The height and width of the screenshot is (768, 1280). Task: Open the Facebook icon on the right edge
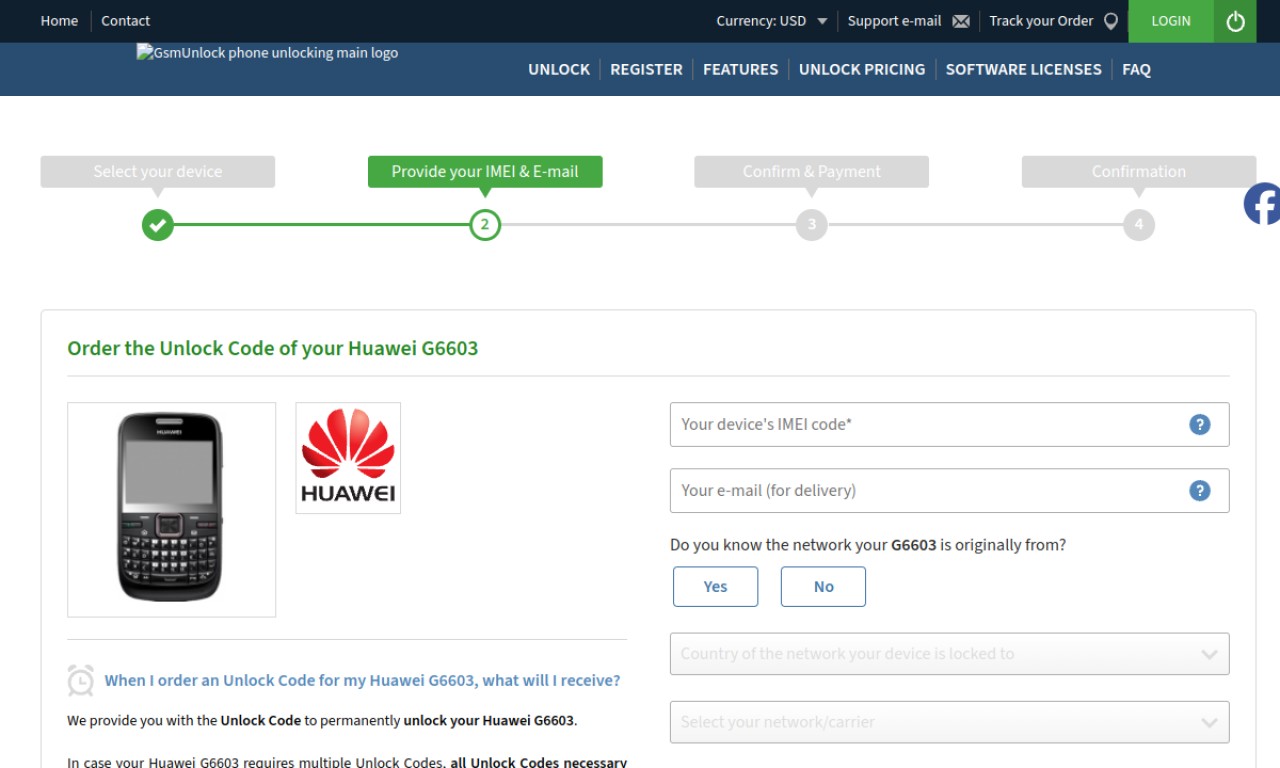pyautogui.click(x=1262, y=204)
